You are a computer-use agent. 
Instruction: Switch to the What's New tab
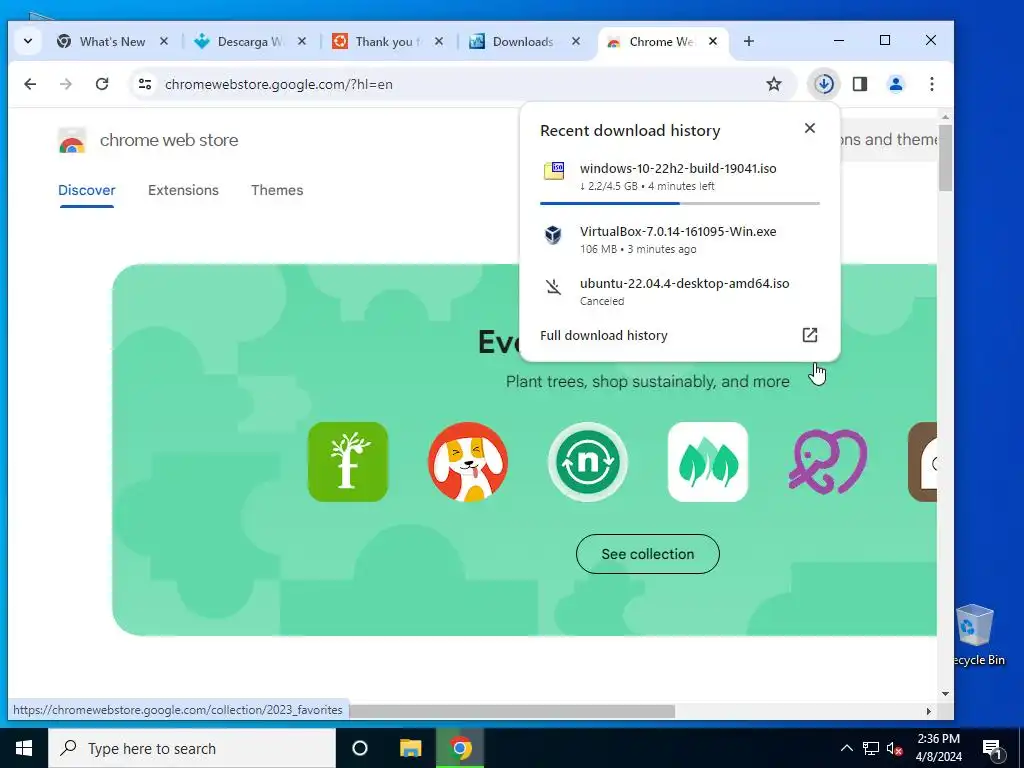(x=112, y=41)
